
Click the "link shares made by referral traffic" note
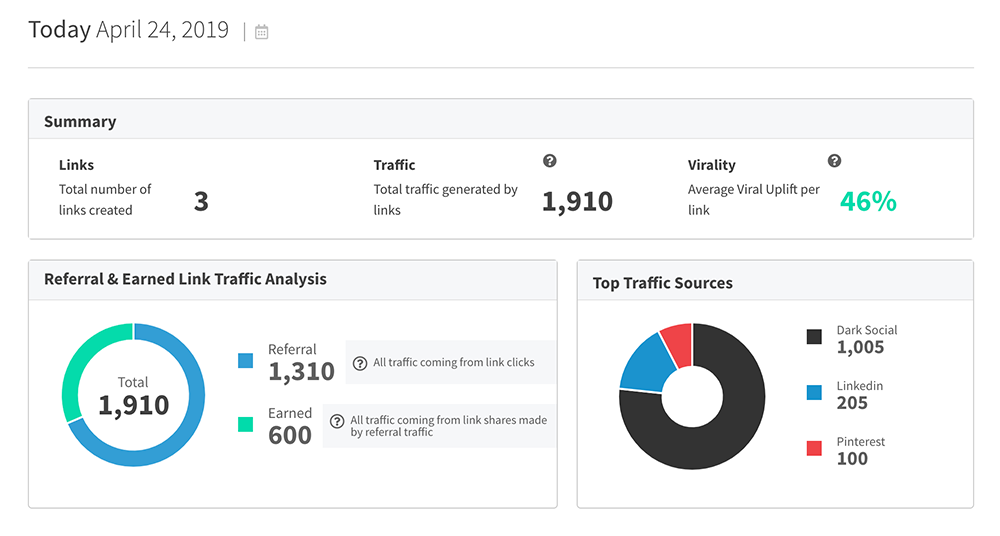click(449, 426)
